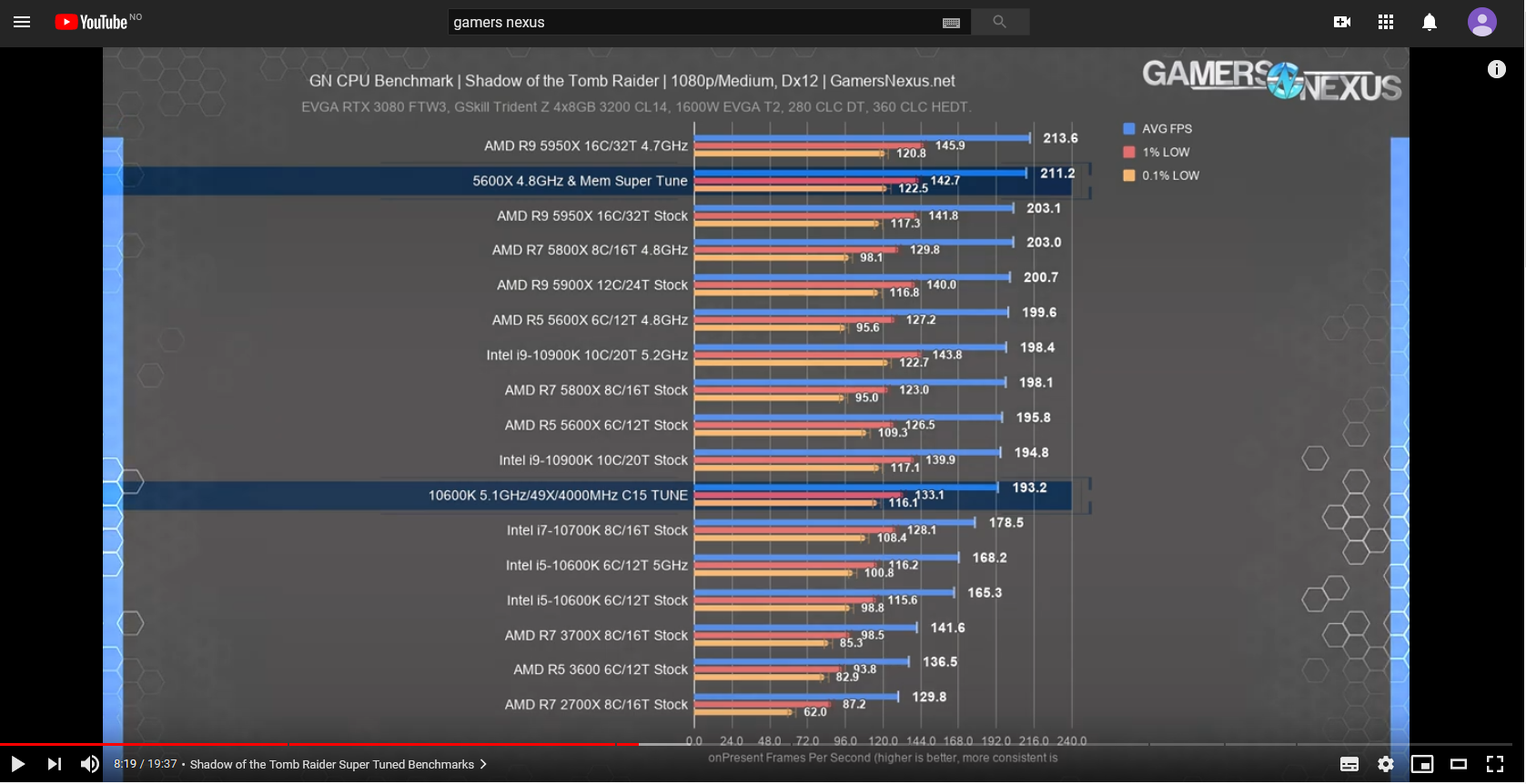The image size is (1526, 784).
Task: Click the Intel i7-10700K 8C/16T Stock label
Action: tap(597, 530)
